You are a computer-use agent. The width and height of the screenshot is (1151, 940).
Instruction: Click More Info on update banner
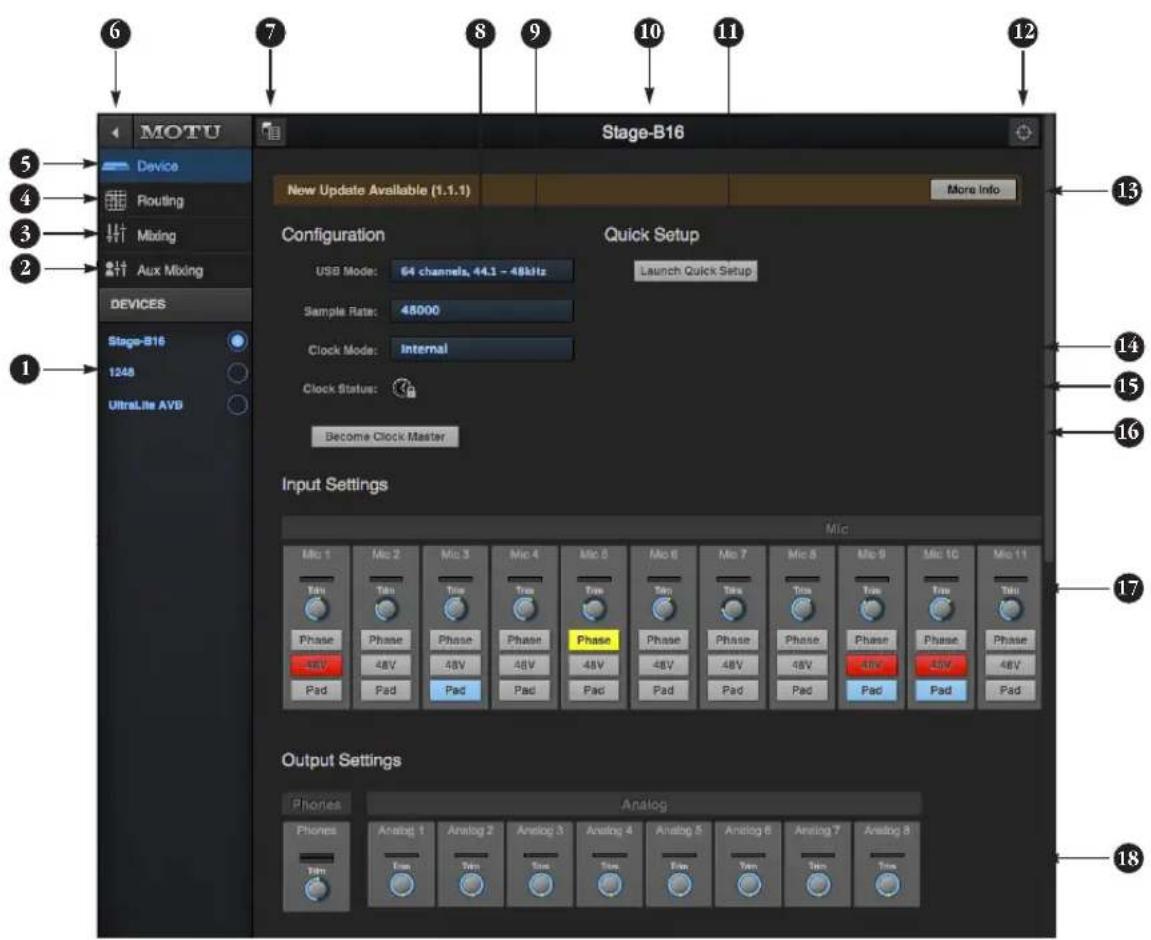tap(973, 189)
